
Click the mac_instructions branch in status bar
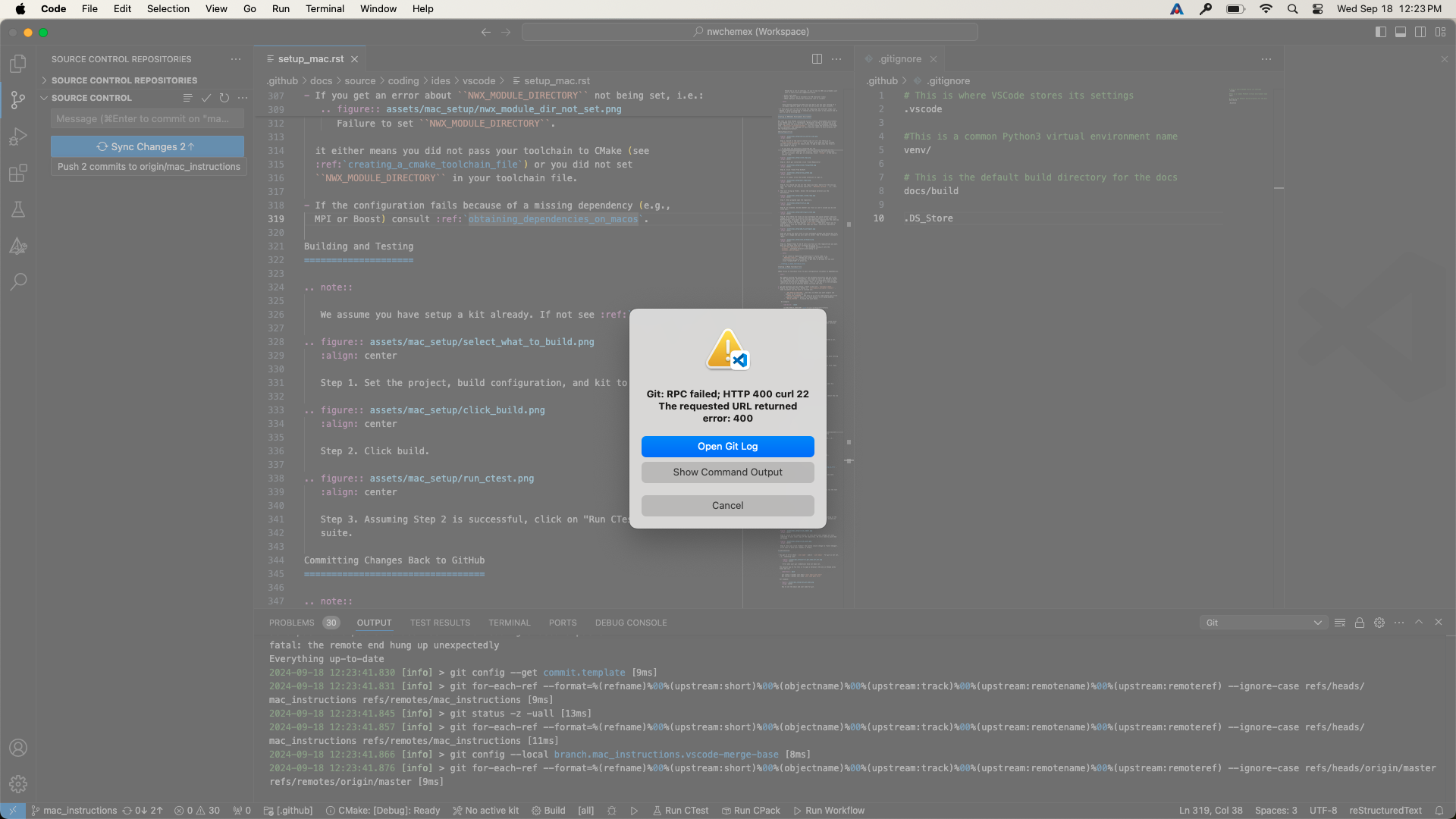tap(74, 811)
